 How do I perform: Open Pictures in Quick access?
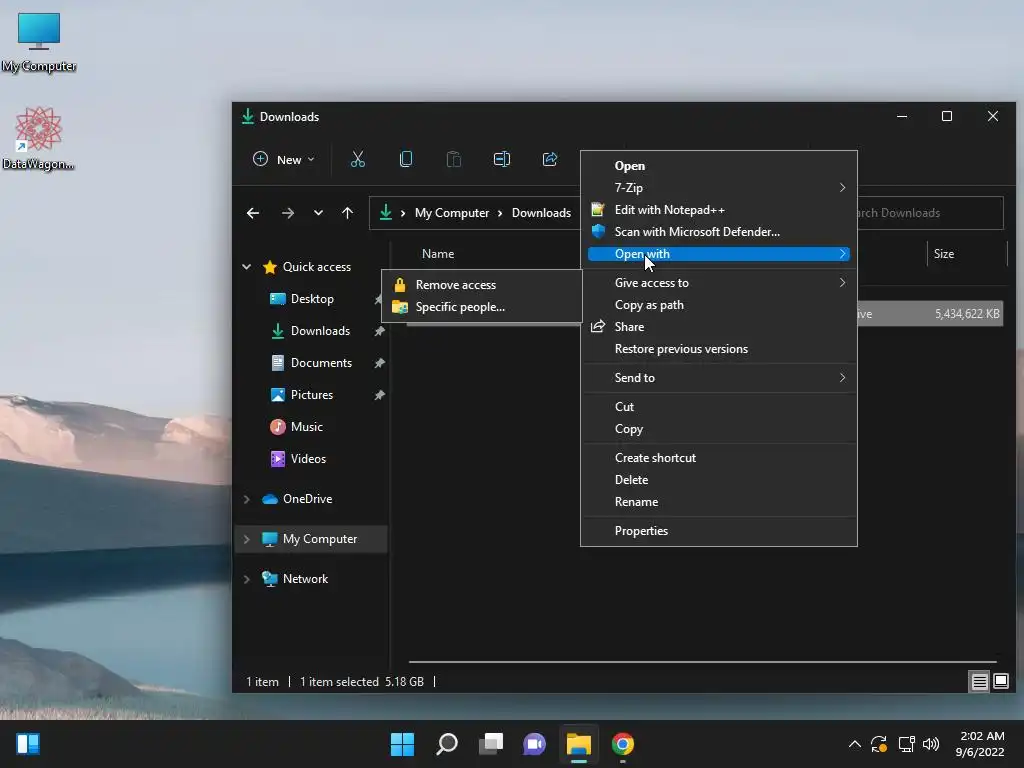(x=312, y=394)
